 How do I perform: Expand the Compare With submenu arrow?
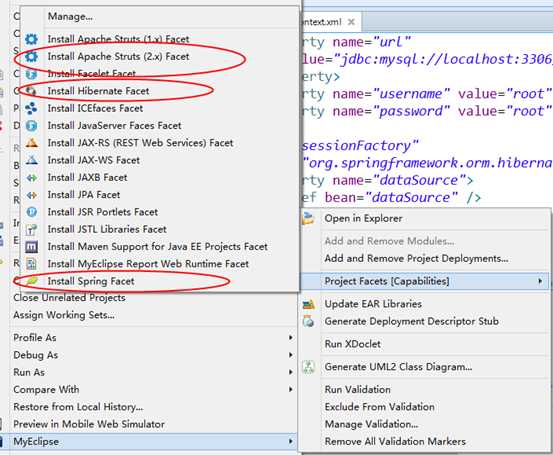tap(291, 389)
